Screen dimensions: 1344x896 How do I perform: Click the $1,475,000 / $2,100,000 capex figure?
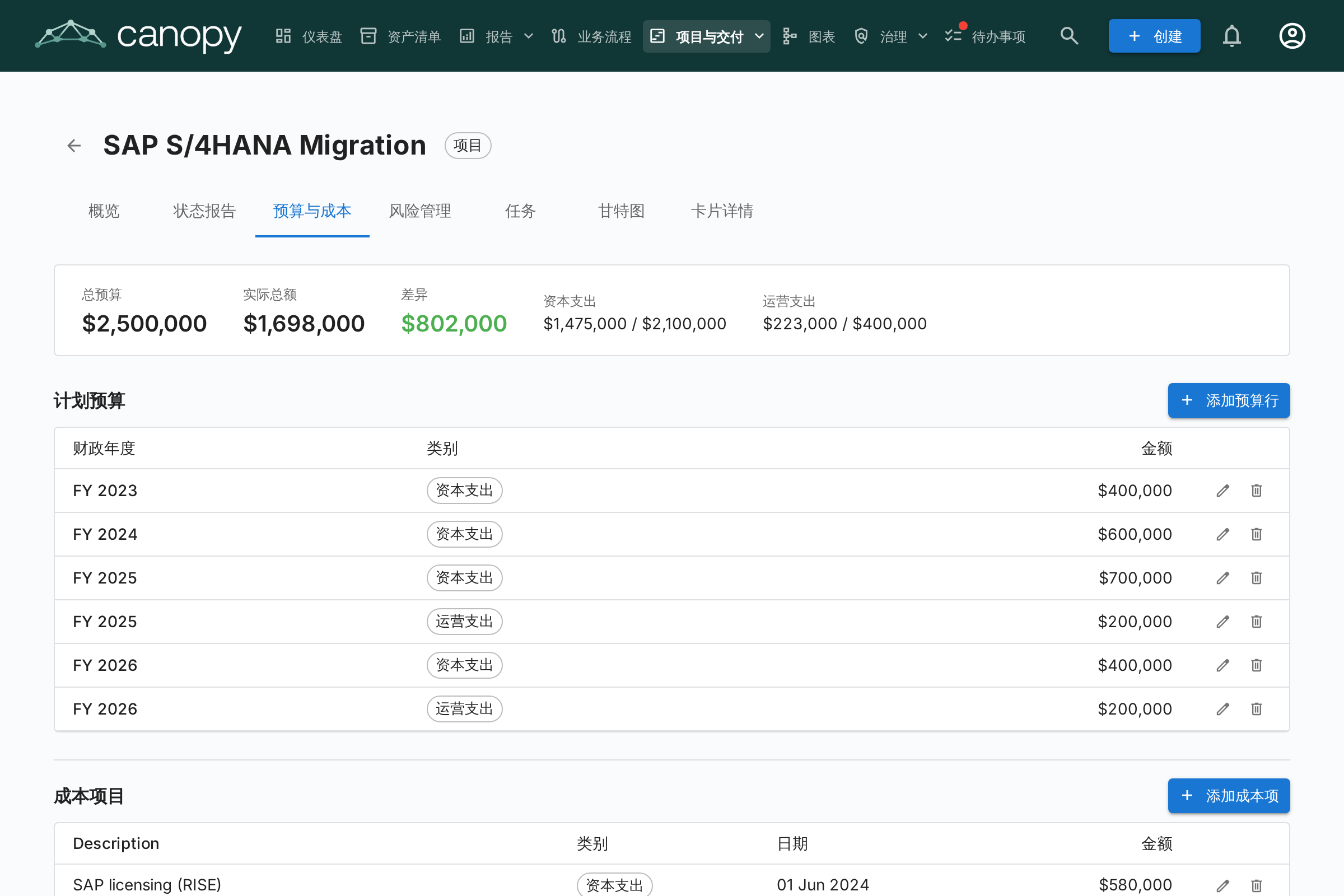[x=635, y=324]
